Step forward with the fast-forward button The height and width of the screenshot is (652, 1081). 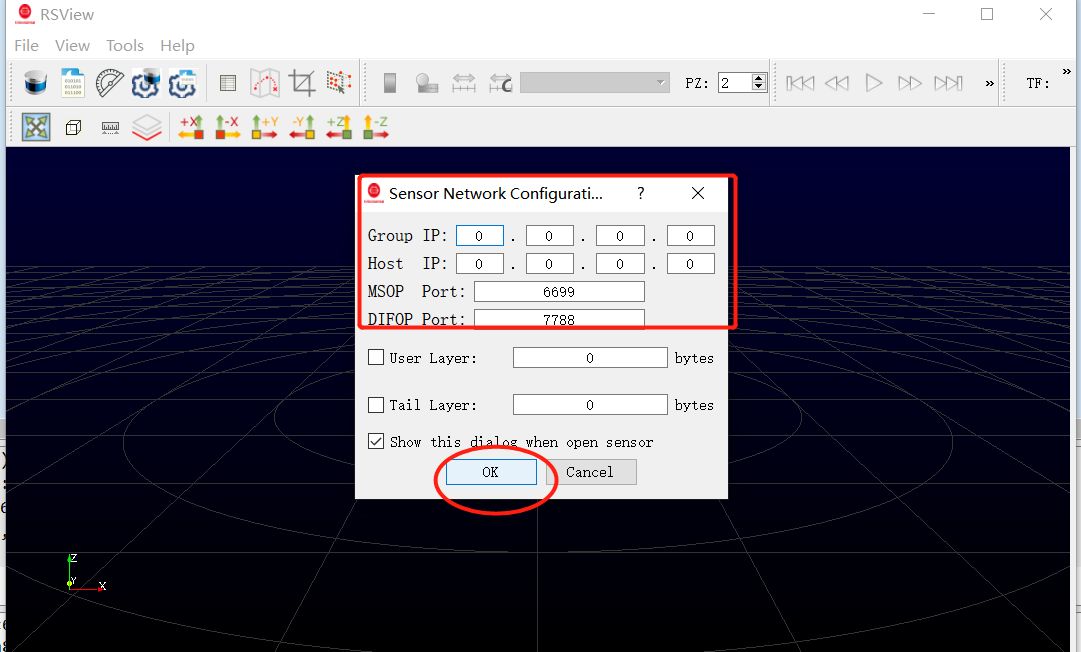tap(910, 83)
